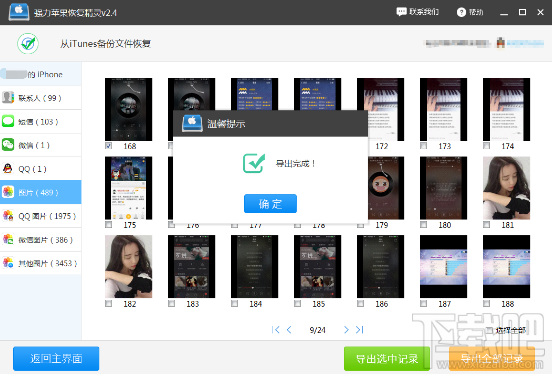The image size is (552, 374).
Task: Go to the previous page arrow
Action: 289,330
